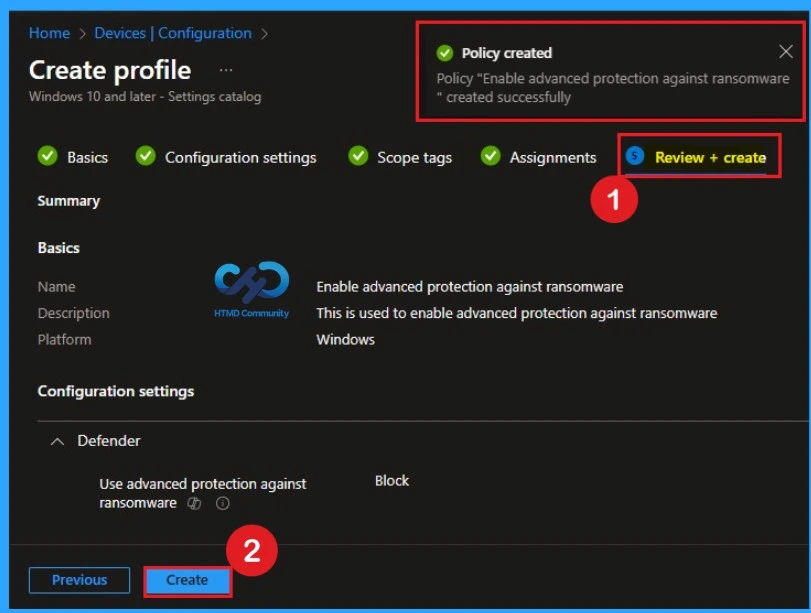811x613 pixels.
Task: Navigate to Home via breadcrumb
Action: pos(49,33)
